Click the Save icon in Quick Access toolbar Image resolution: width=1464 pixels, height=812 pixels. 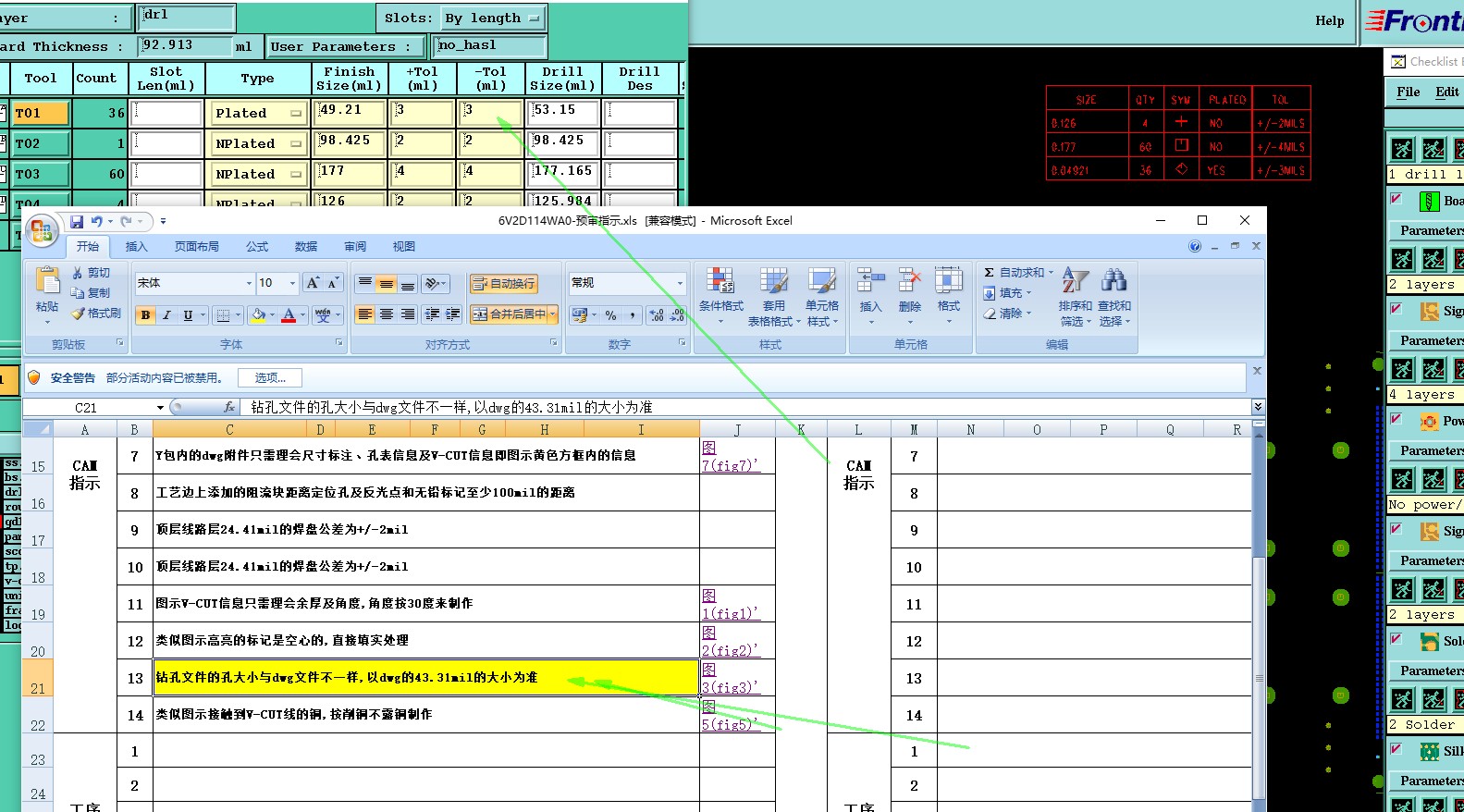(x=77, y=222)
